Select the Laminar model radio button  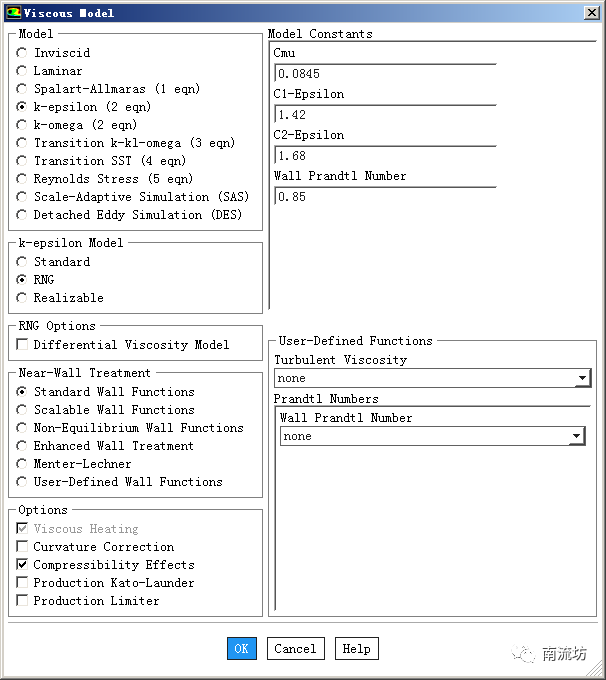click(22, 71)
